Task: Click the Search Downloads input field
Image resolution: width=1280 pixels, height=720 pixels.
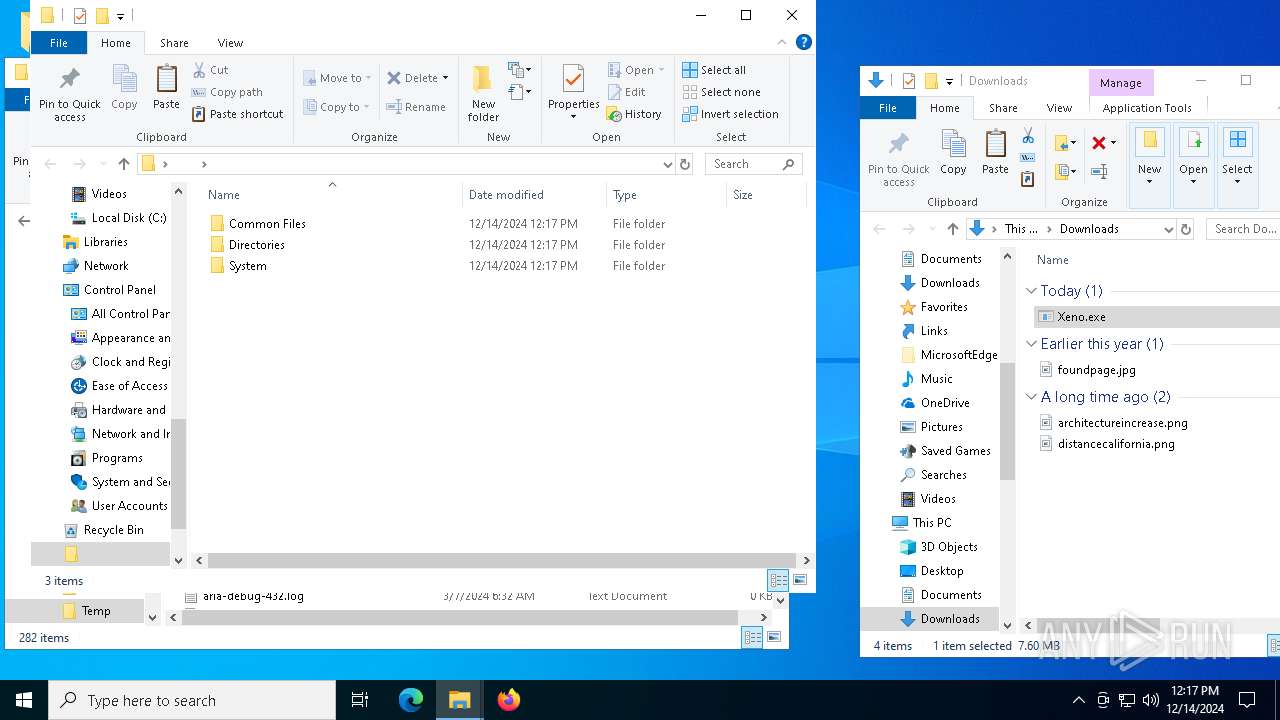Action: pyautogui.click(x=1243, y=229)
